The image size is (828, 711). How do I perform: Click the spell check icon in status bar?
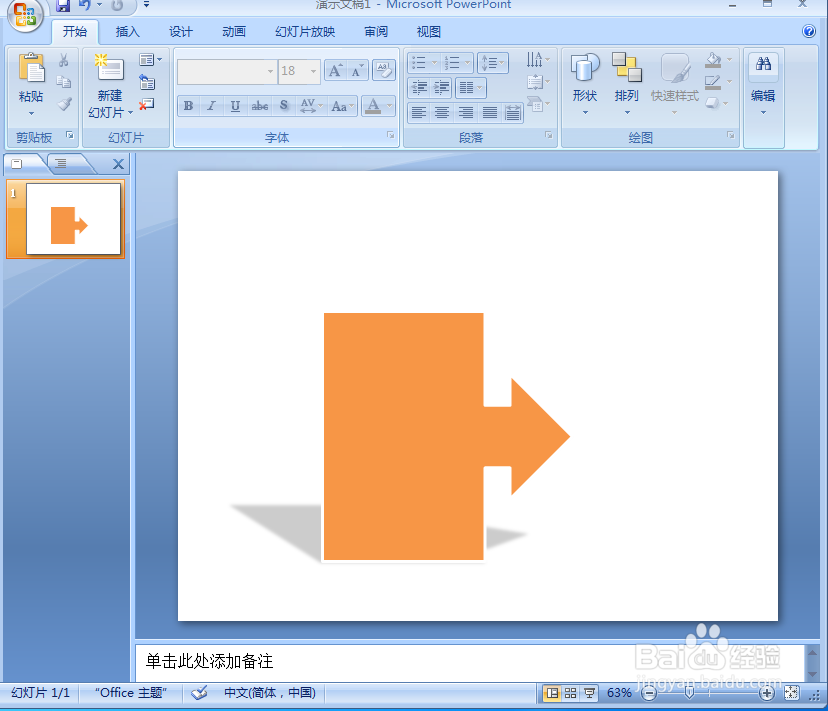click(x=199, y=693)
